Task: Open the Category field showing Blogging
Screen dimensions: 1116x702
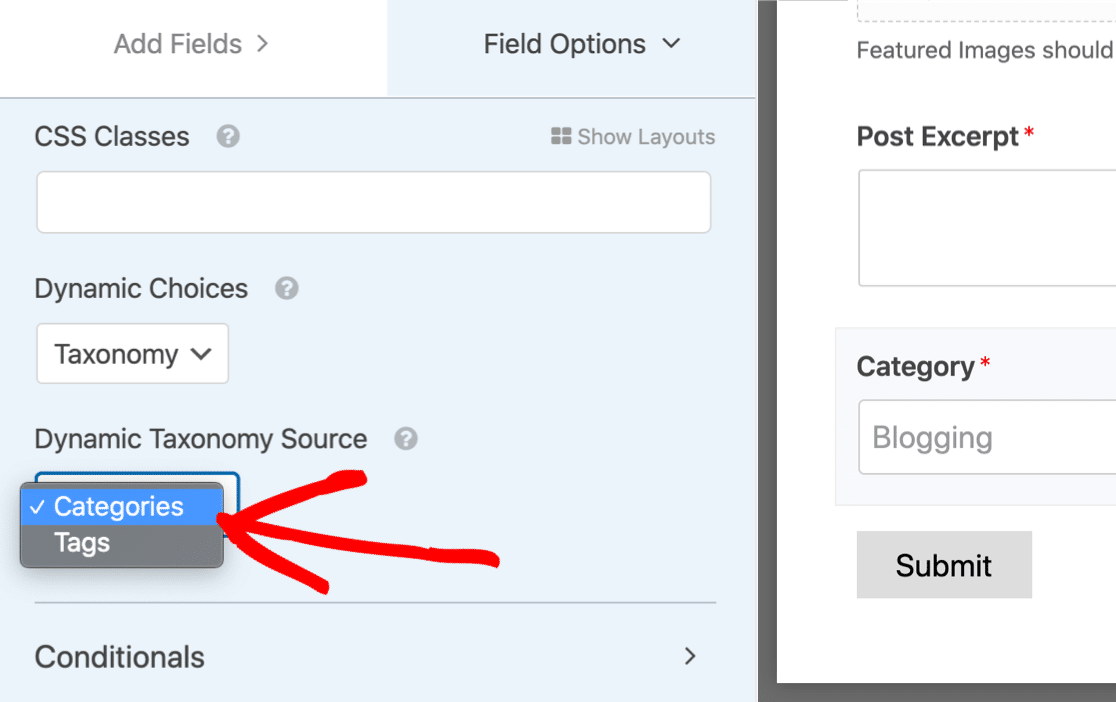Action: coord(987,437)
